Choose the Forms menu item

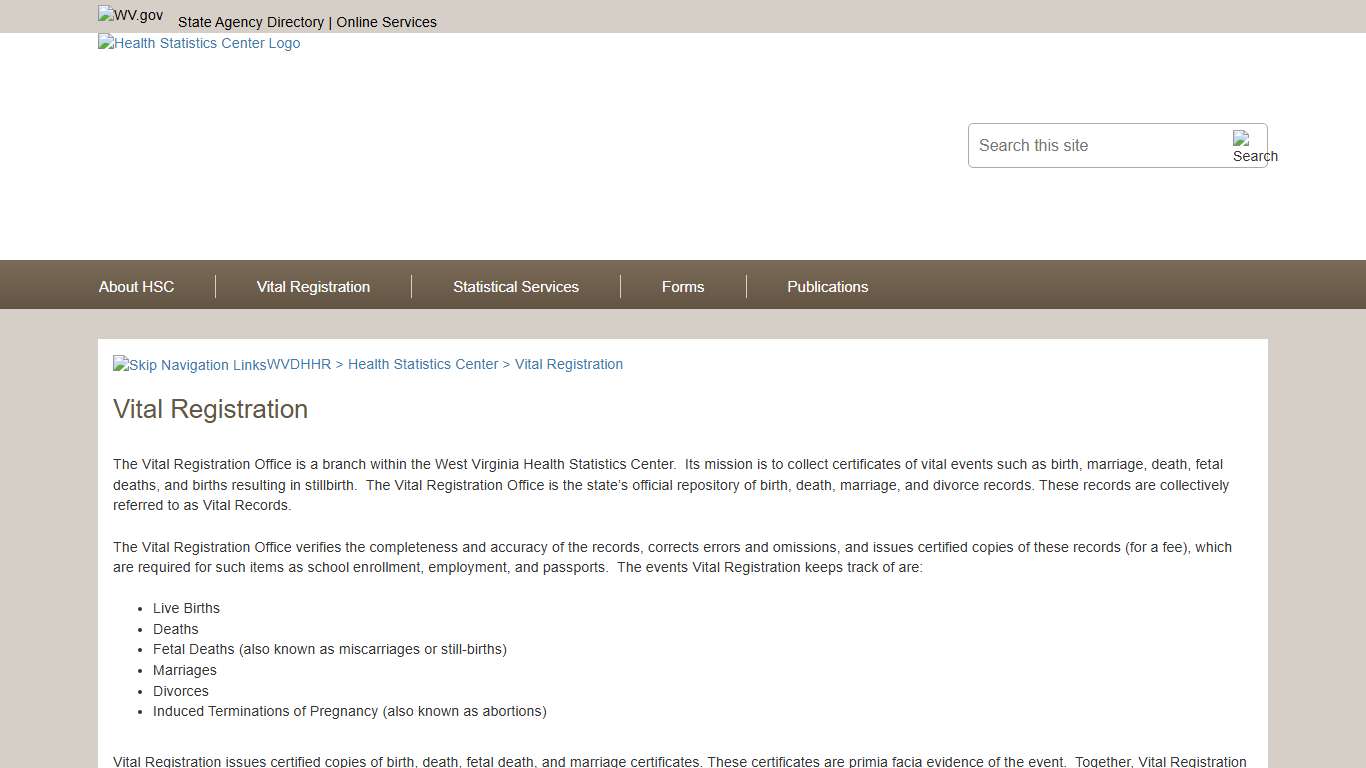click(682, 287)
